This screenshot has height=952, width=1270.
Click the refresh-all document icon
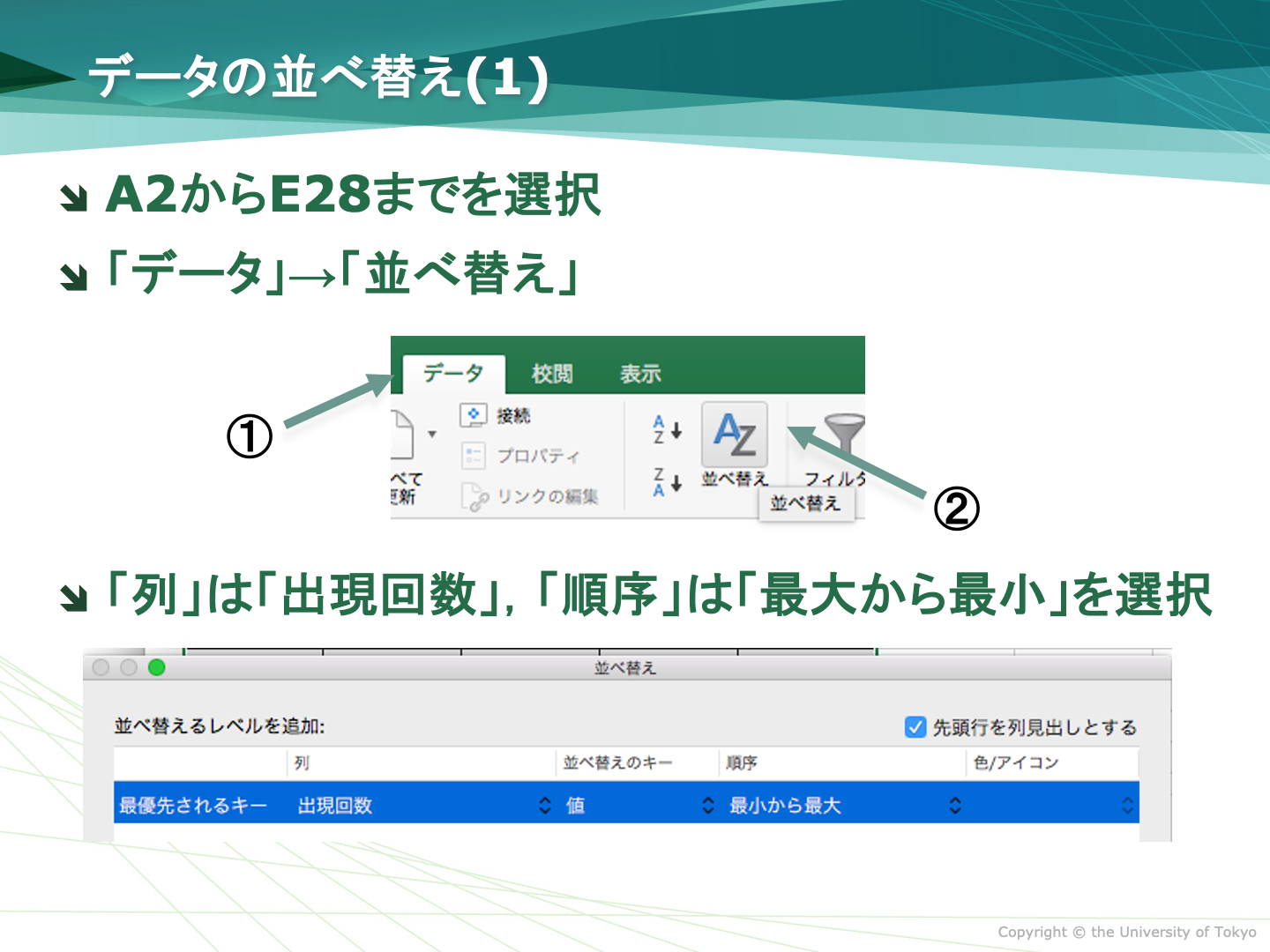(x=402, y=433)
